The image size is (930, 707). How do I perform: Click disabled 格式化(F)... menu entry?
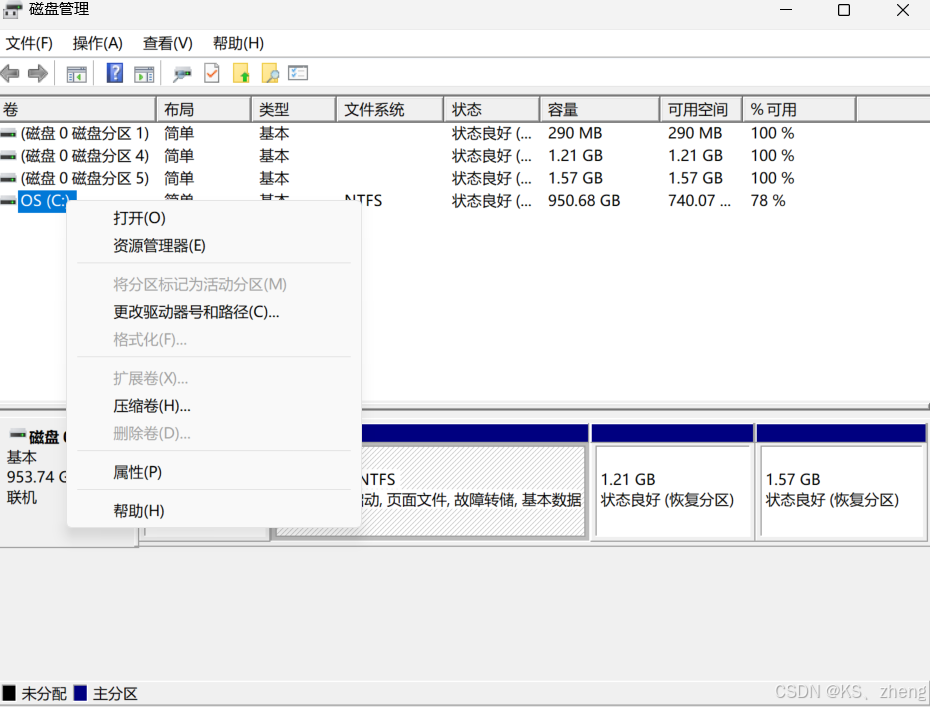(x=214, y=340)
